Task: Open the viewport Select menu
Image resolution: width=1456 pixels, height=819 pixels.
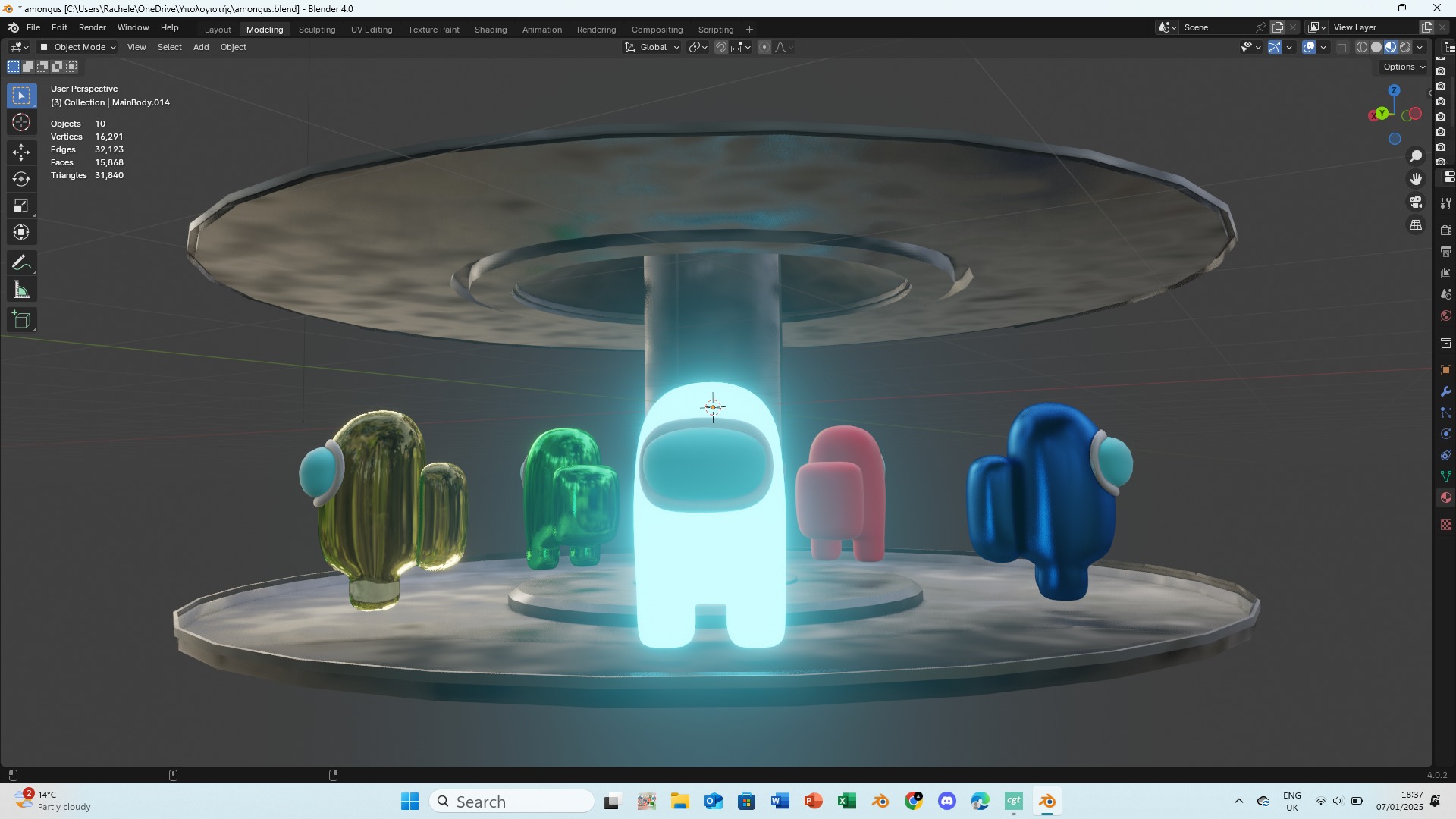Action: [169, 47]
